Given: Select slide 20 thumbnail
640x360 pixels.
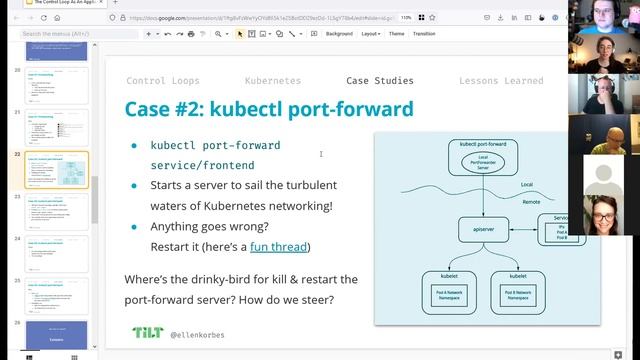Looking at the screenshot, I should tap(56, 86).
